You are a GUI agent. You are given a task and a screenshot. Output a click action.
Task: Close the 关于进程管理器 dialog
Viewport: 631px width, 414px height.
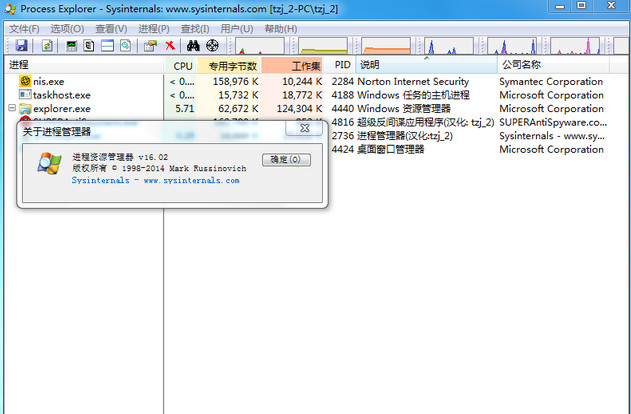point(305,128)
